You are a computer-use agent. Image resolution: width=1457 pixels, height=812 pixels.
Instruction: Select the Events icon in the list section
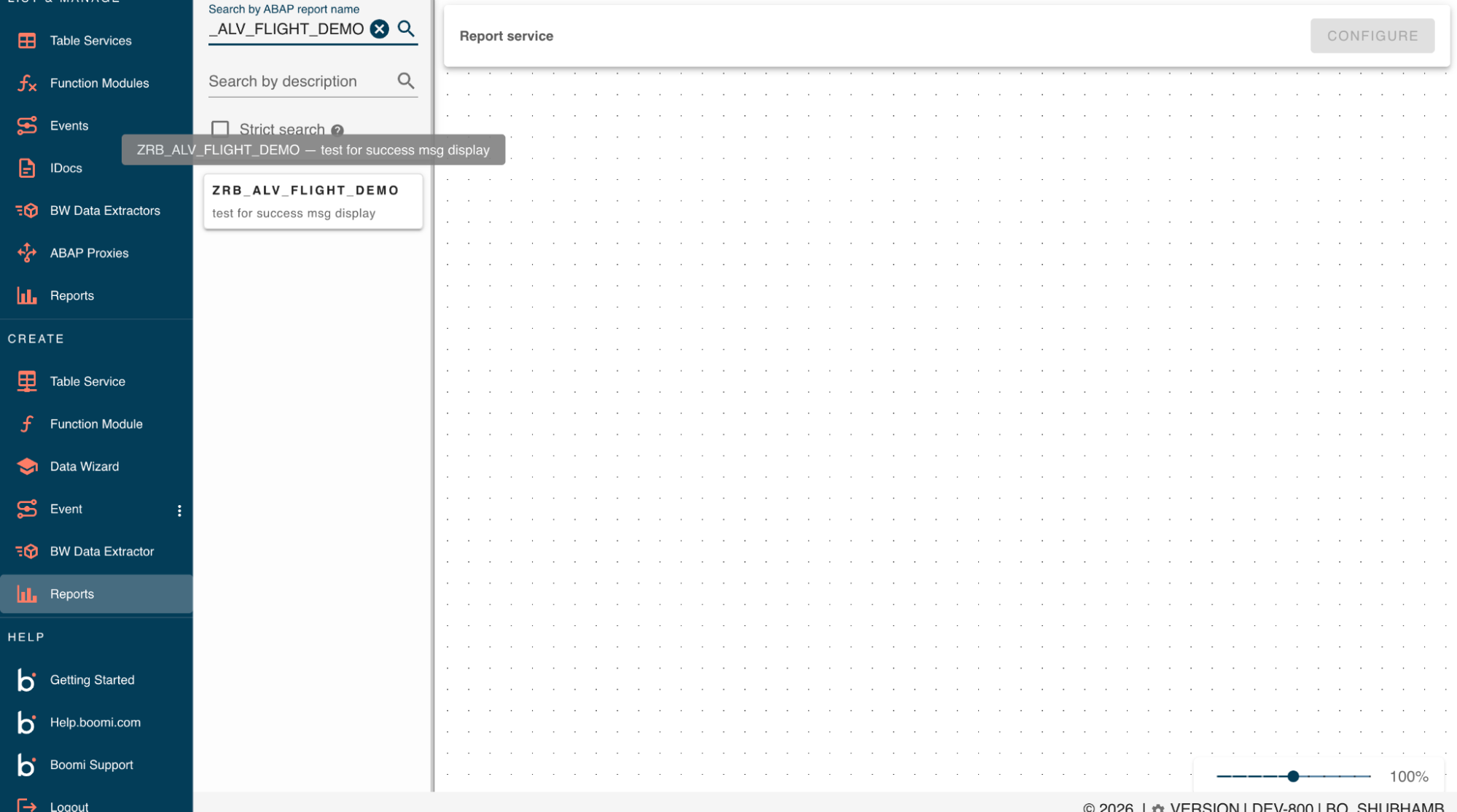(x=27, y=125)
